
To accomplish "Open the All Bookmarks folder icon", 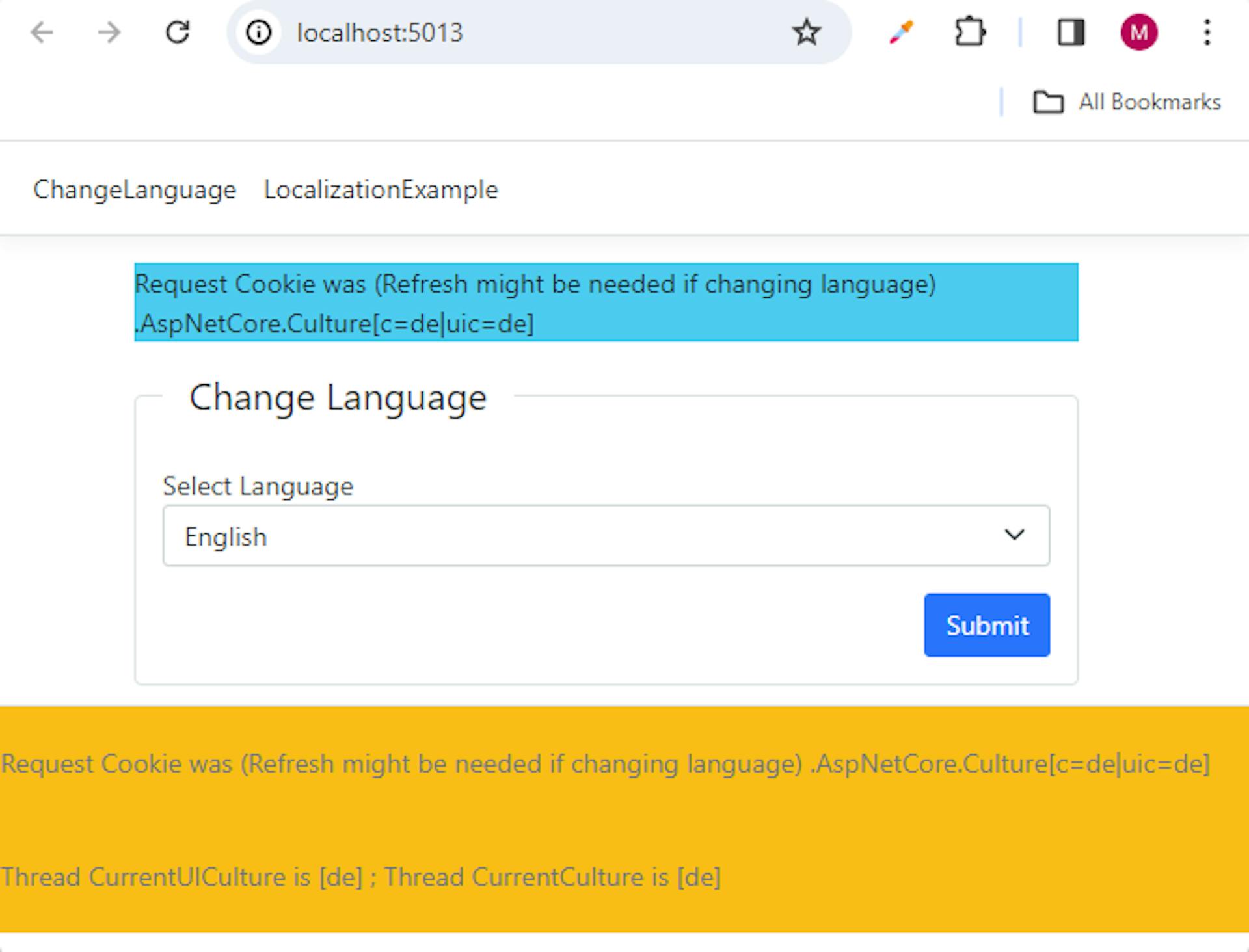I will click(1049, 101).
